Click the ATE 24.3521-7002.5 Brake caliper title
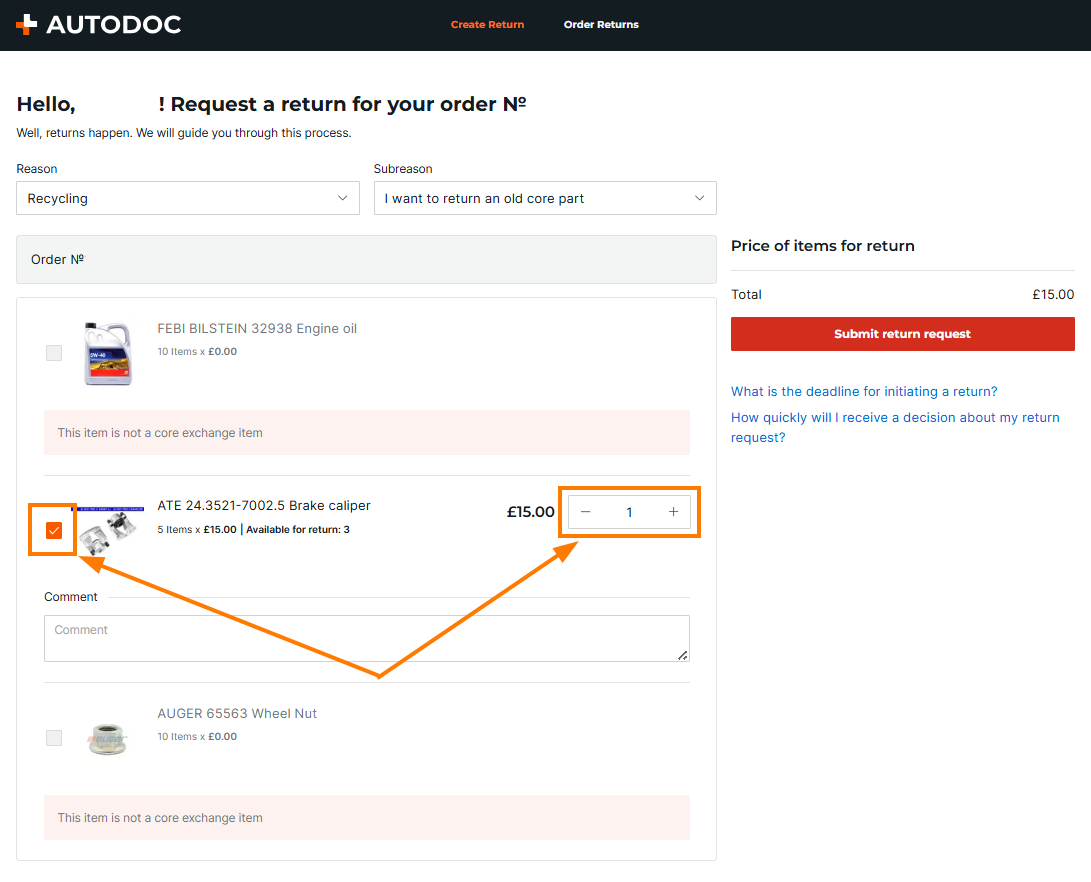Viewport: 1091px width, 882px height. point(264,505)
